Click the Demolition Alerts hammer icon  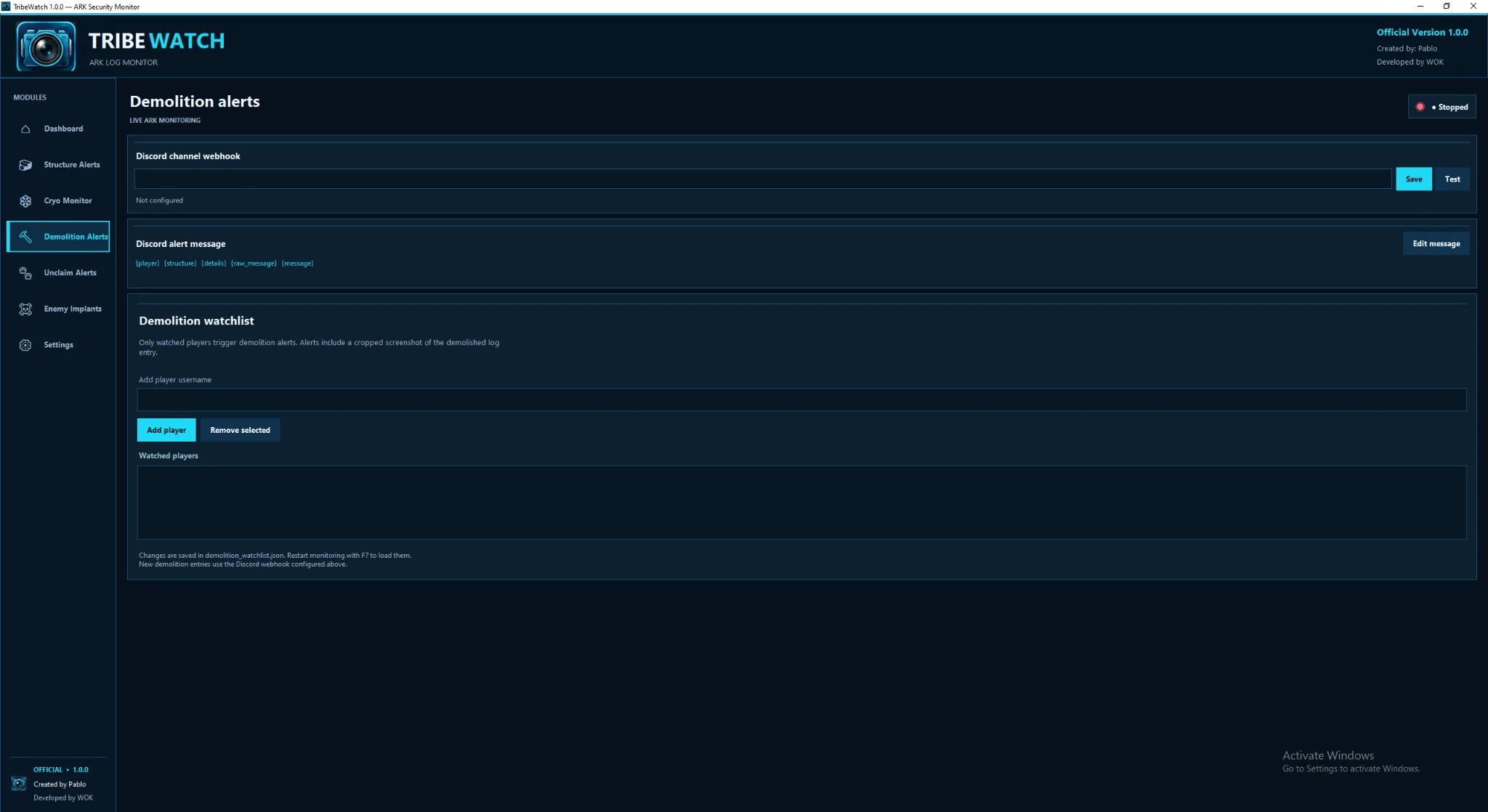pos(25,237)
